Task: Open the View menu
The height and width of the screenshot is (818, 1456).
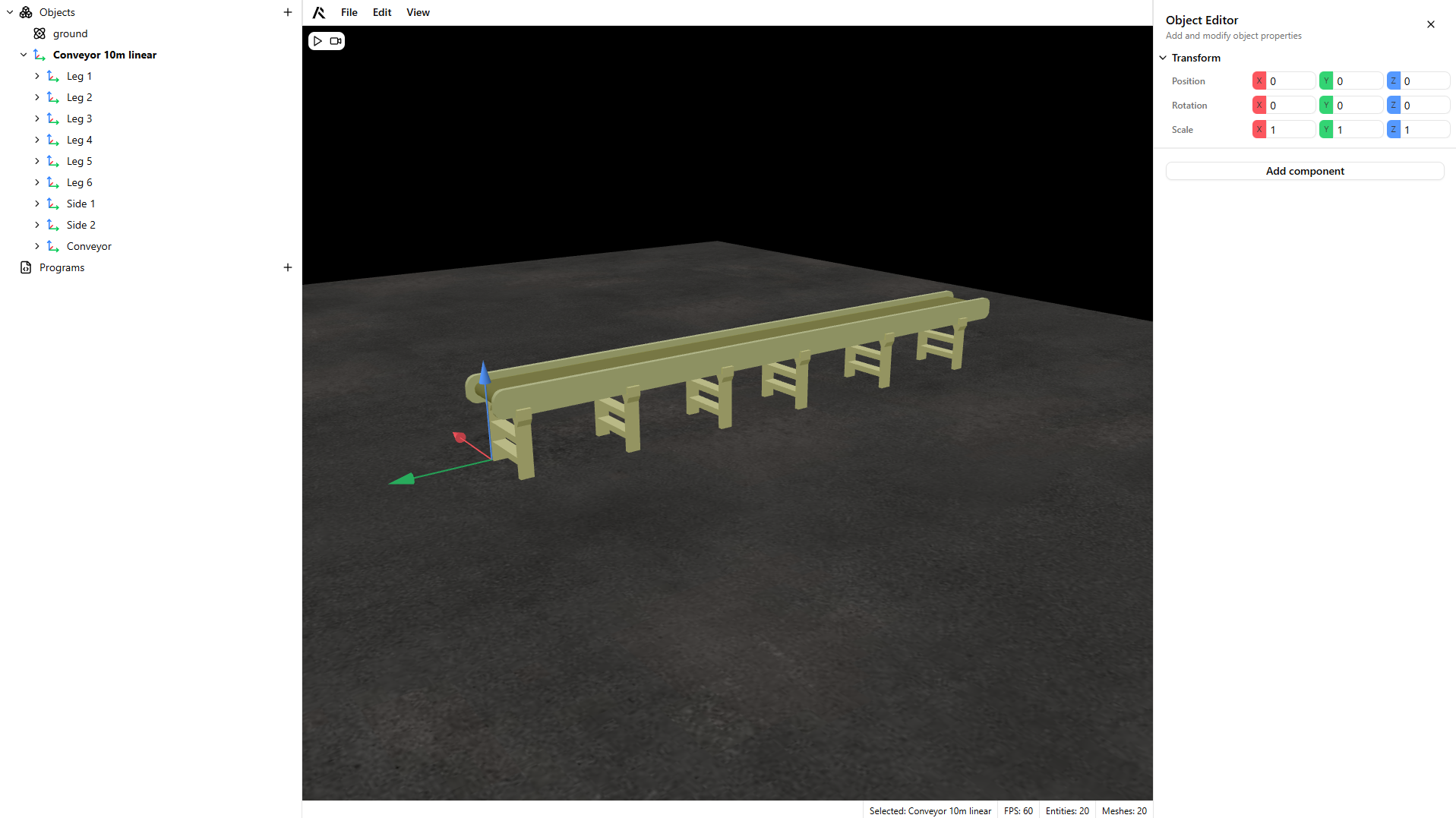Action: (x=418, y=12)
